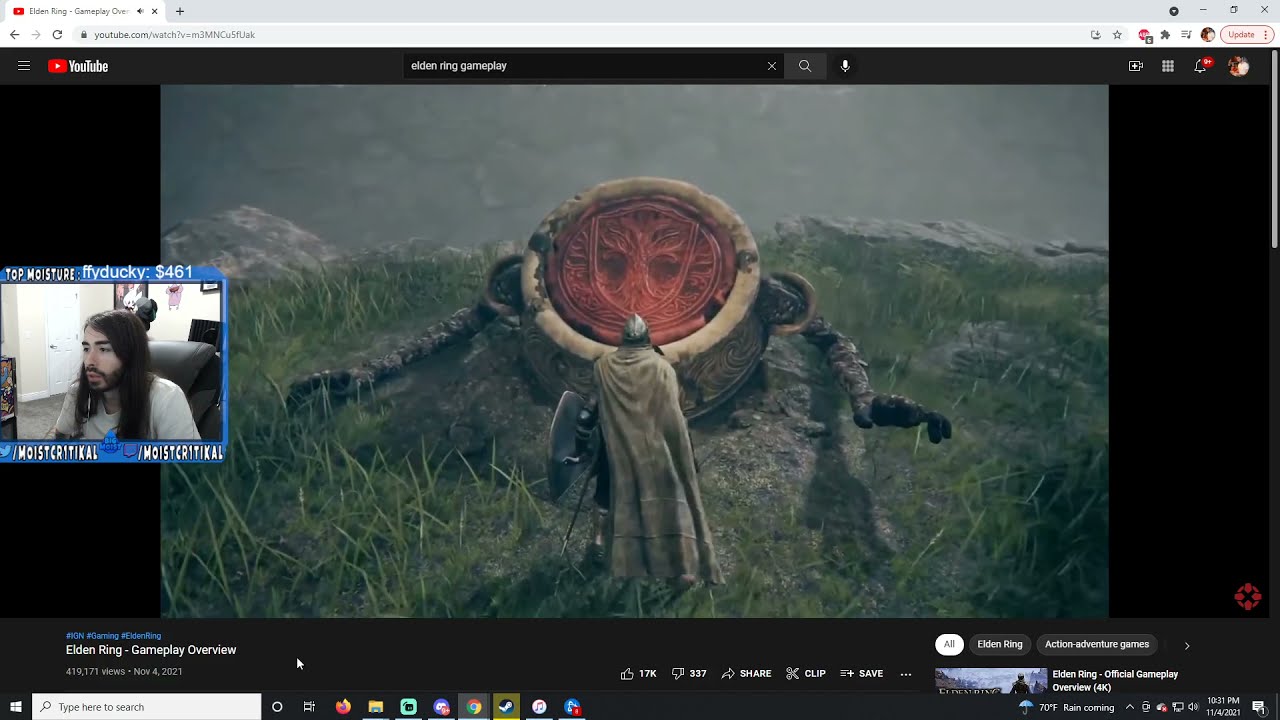Open the Create video menu icon
The image size is (1280, 720).
1136,66
